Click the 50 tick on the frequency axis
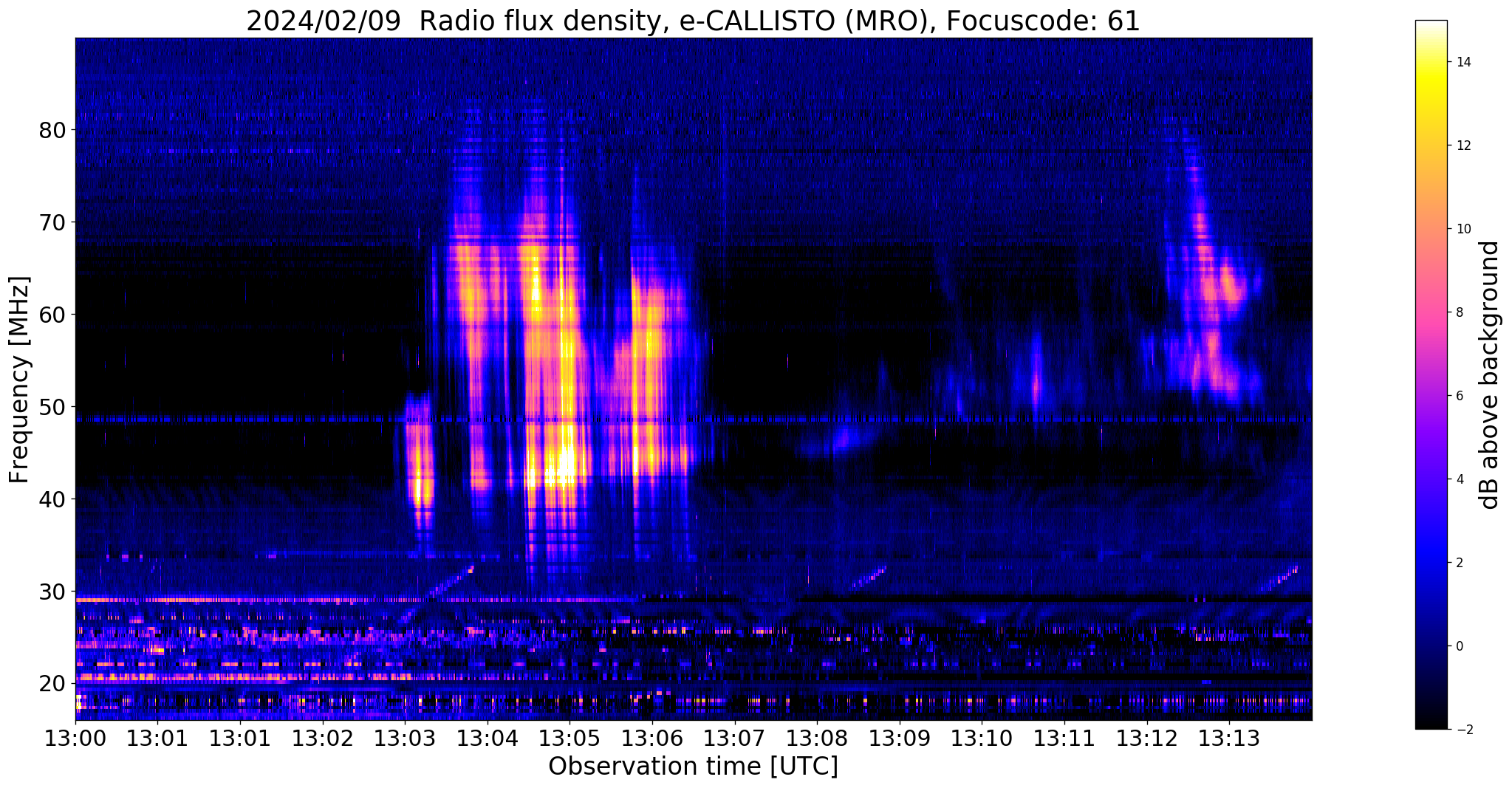 click(52, 407)
